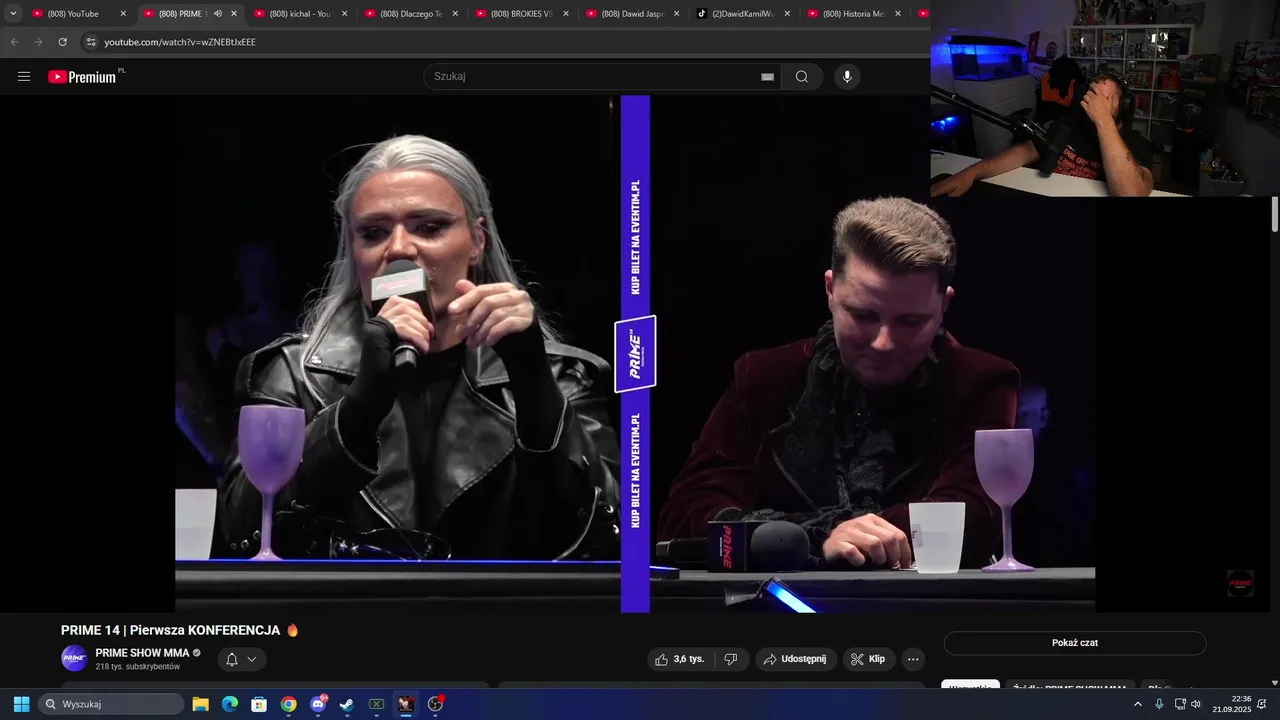The width and height of the screenshot is (1280, 720).
Task: Switch to the (808) Historia tab
Action: [850, 14]
